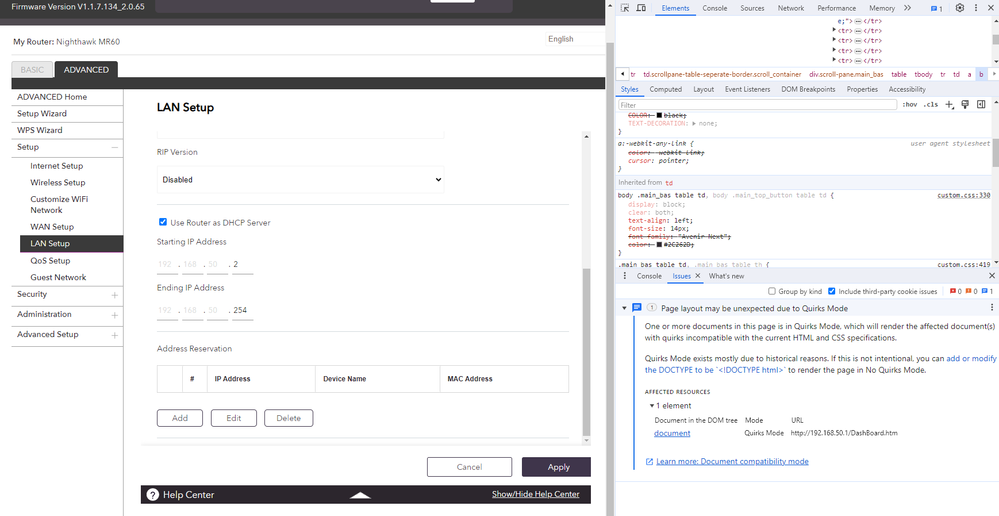Image resolution: width=999 pixels, height=516 pixels.
Task: Toggle the computed styles sidebar icon
Action: (x=981, y=104)
